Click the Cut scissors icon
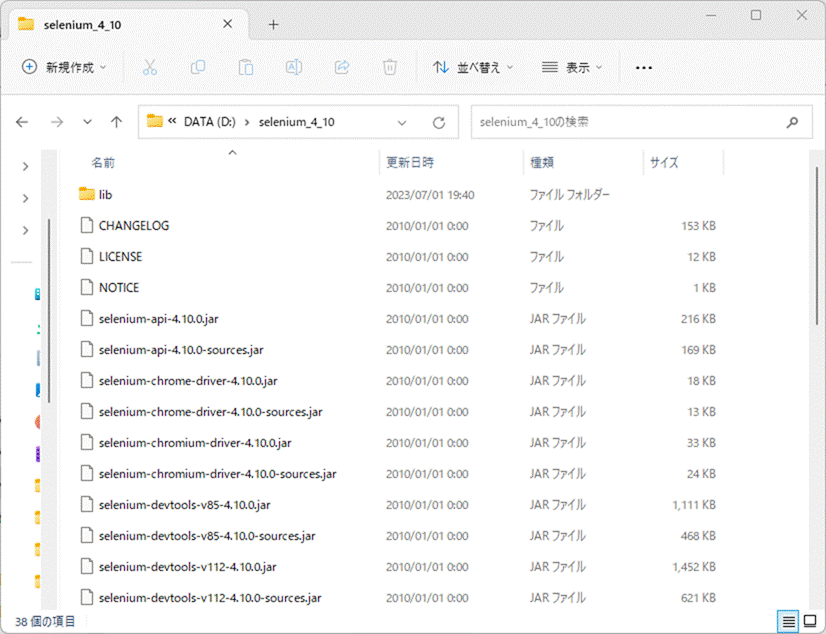This screenshot has height=634, width=826. [x=150, y=67]
